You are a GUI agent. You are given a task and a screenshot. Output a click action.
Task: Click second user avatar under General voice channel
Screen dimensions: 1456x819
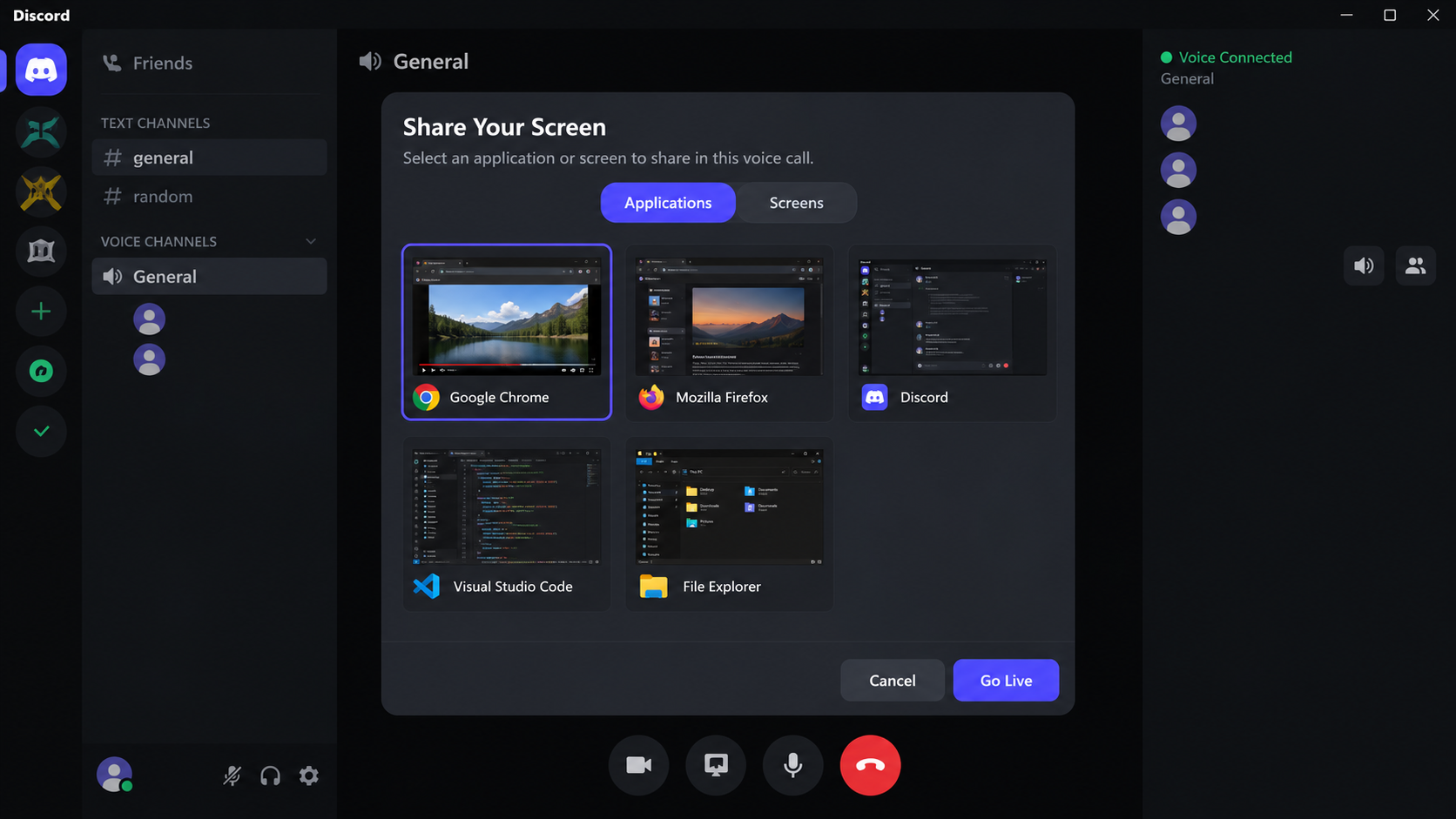[x=149, y=359]
